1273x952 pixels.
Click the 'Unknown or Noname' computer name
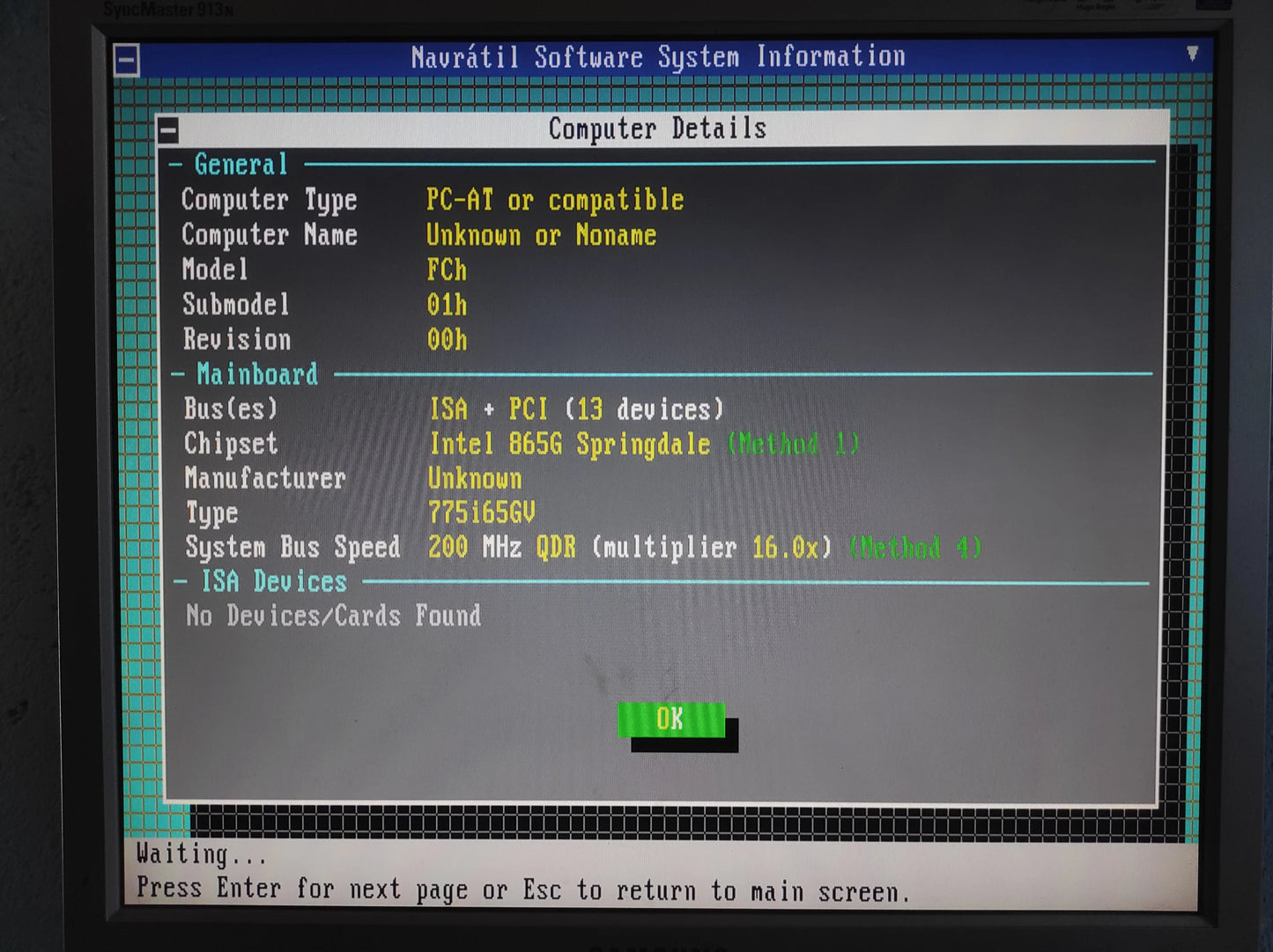[541, 235]
